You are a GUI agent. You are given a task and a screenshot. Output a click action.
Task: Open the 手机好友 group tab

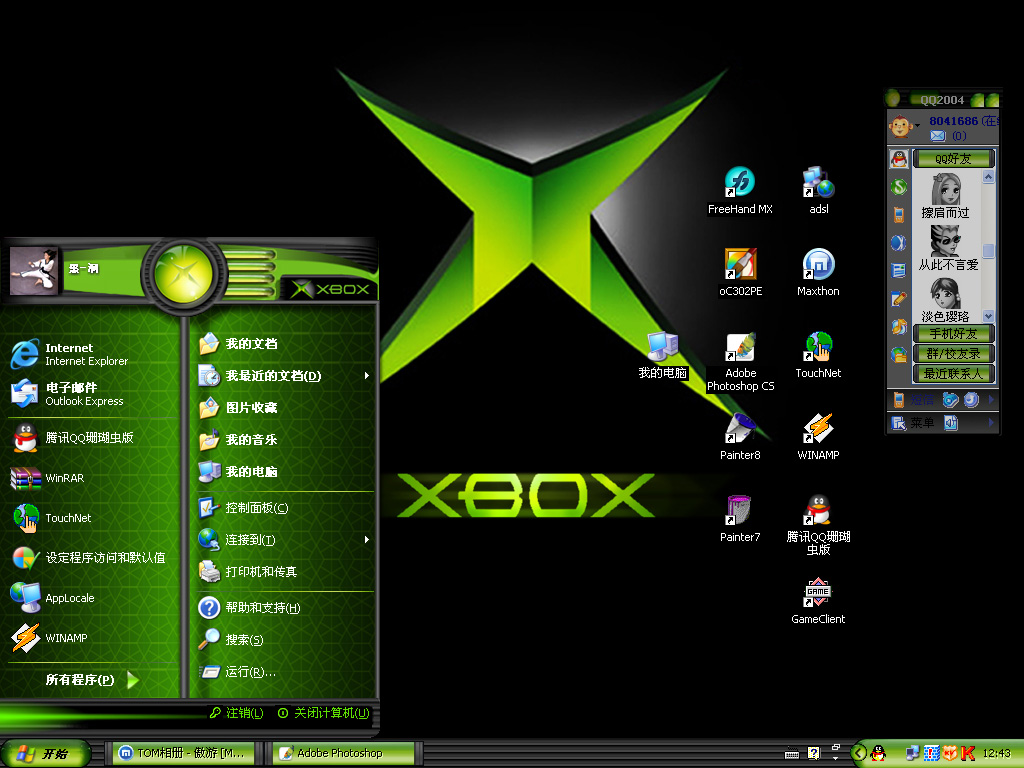click(x=953, y=334)
